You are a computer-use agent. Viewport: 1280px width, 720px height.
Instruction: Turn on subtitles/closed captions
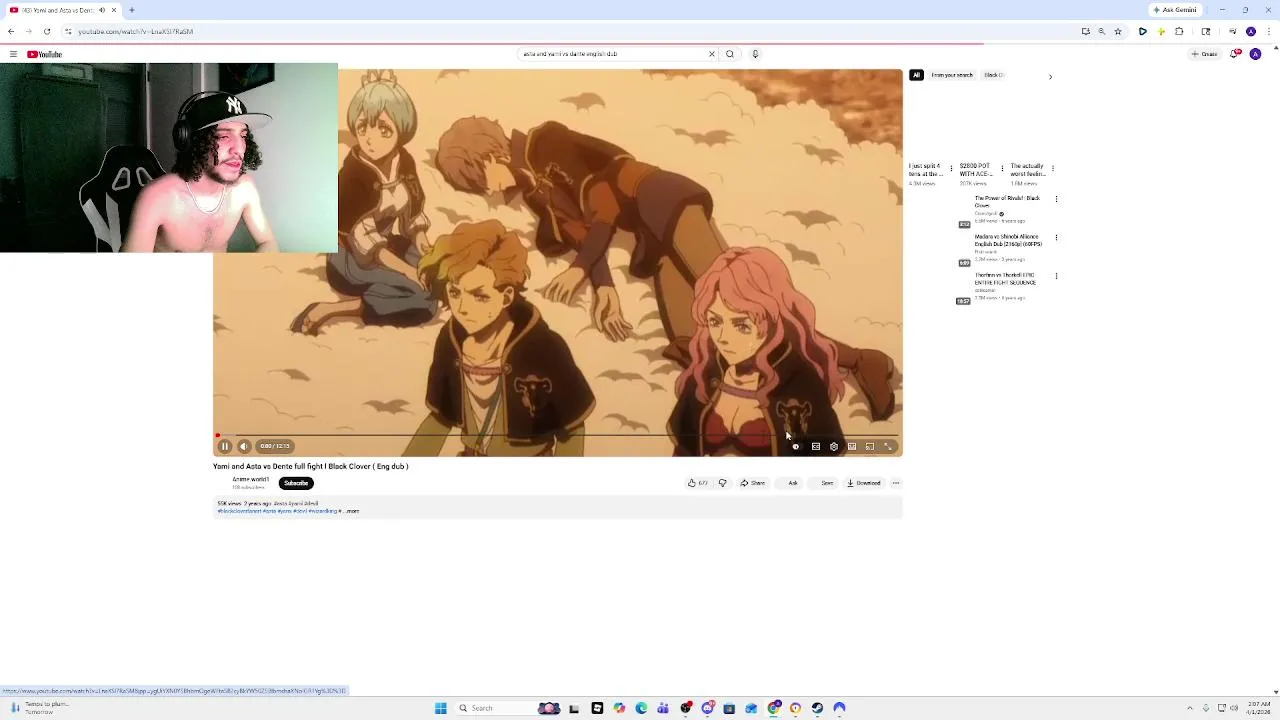pyautogui.click(x=815, y=447)
